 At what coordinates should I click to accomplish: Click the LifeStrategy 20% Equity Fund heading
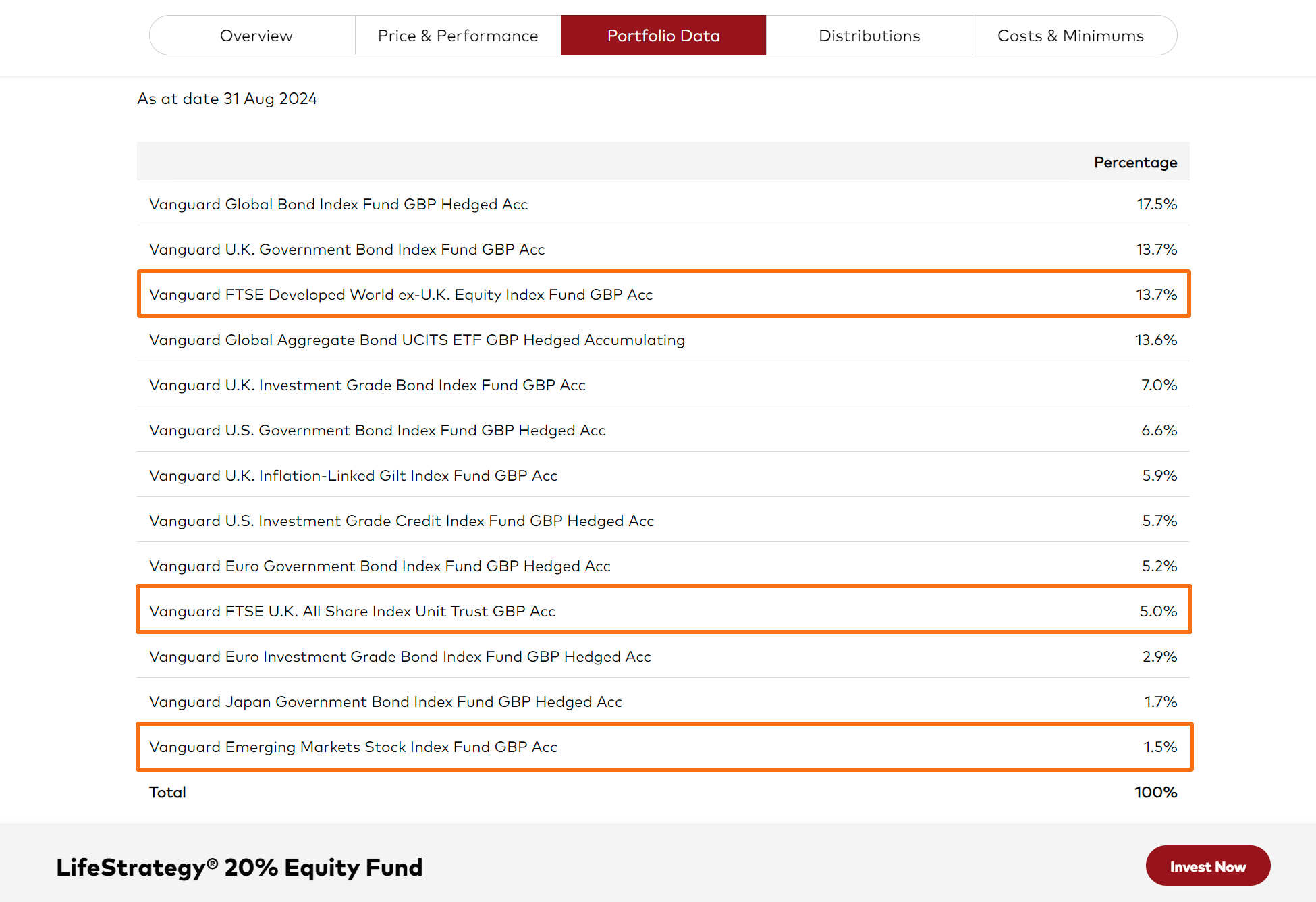click(x=240, y=867)
